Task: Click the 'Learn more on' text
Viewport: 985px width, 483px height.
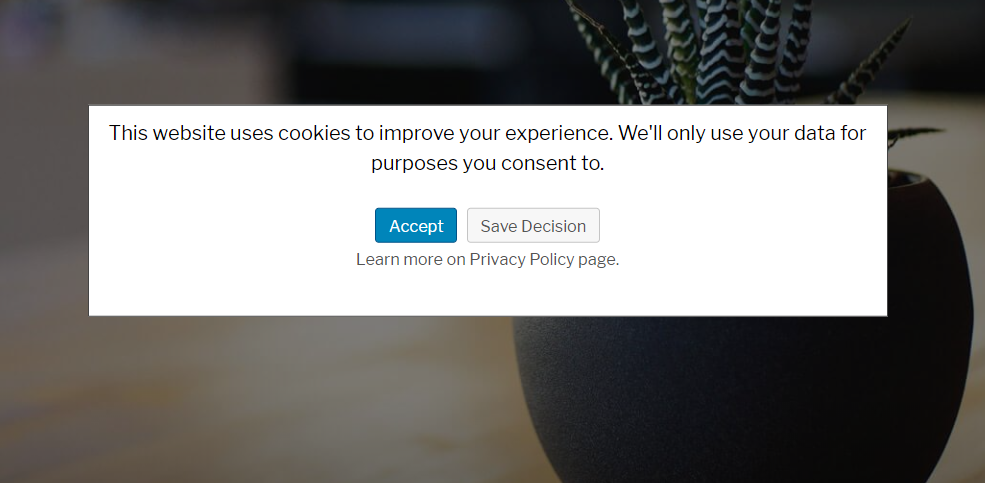Action: (x=411, y=259)
